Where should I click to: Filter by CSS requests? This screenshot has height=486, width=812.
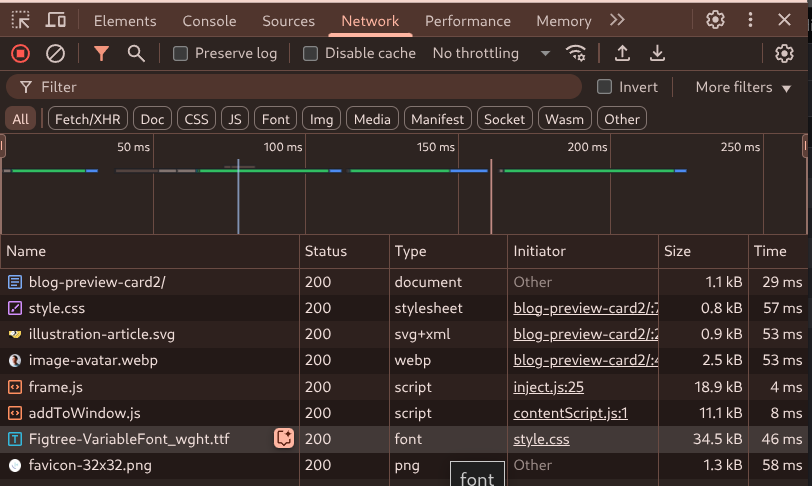tap(196, 119)
